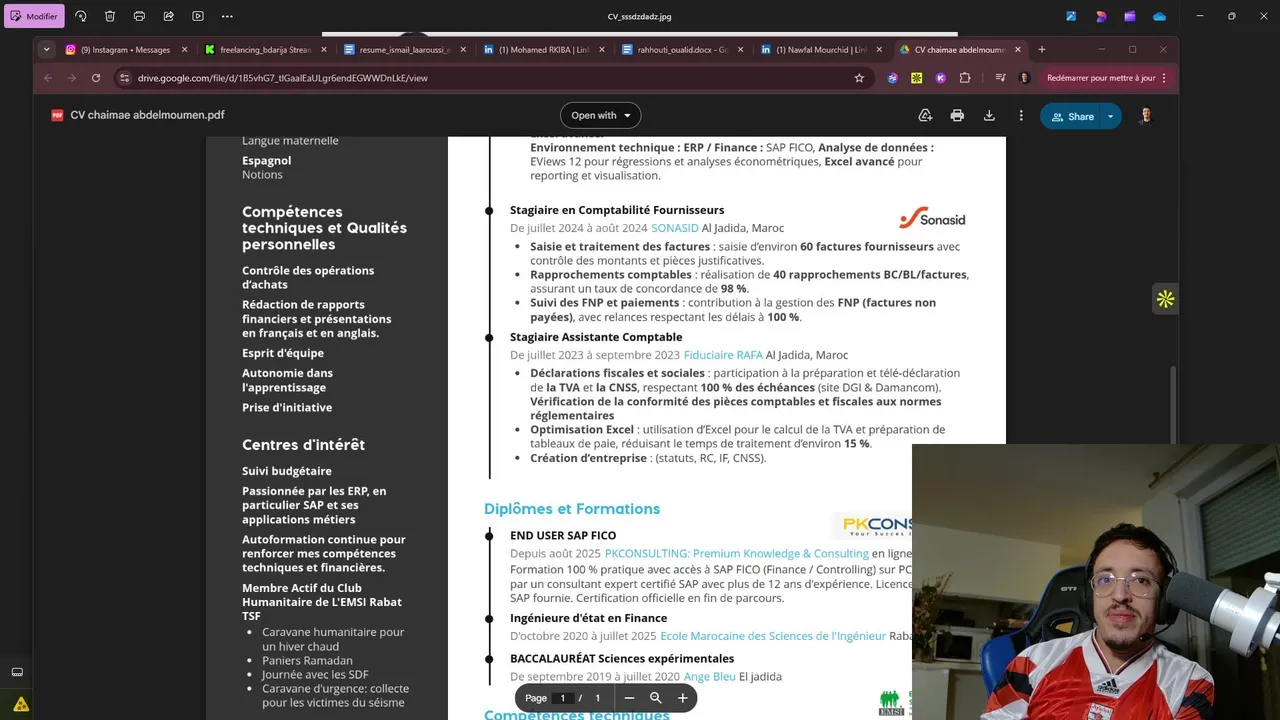The width and height of the screenshot is (1280, 720).
Task: Click Redémarrer pour mettre à jour
Action: (x=1100, y=77)
